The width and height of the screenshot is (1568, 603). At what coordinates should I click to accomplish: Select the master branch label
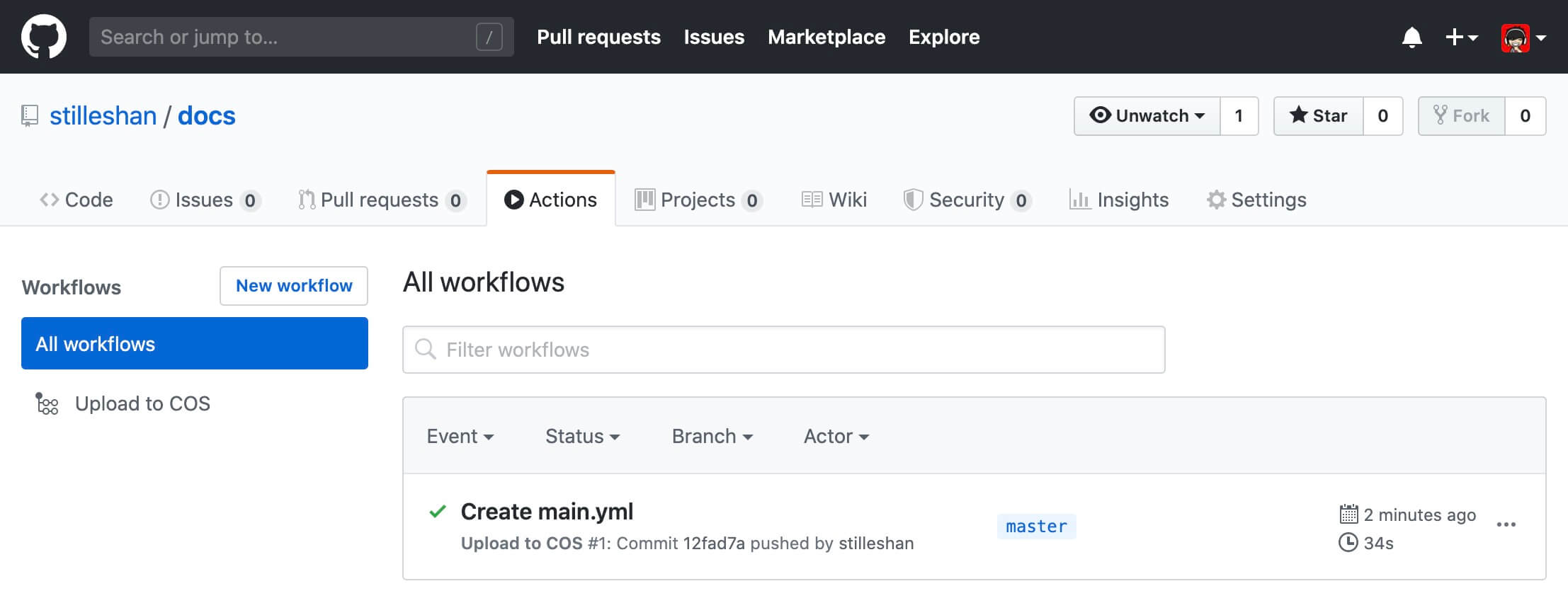point(1036,527)
